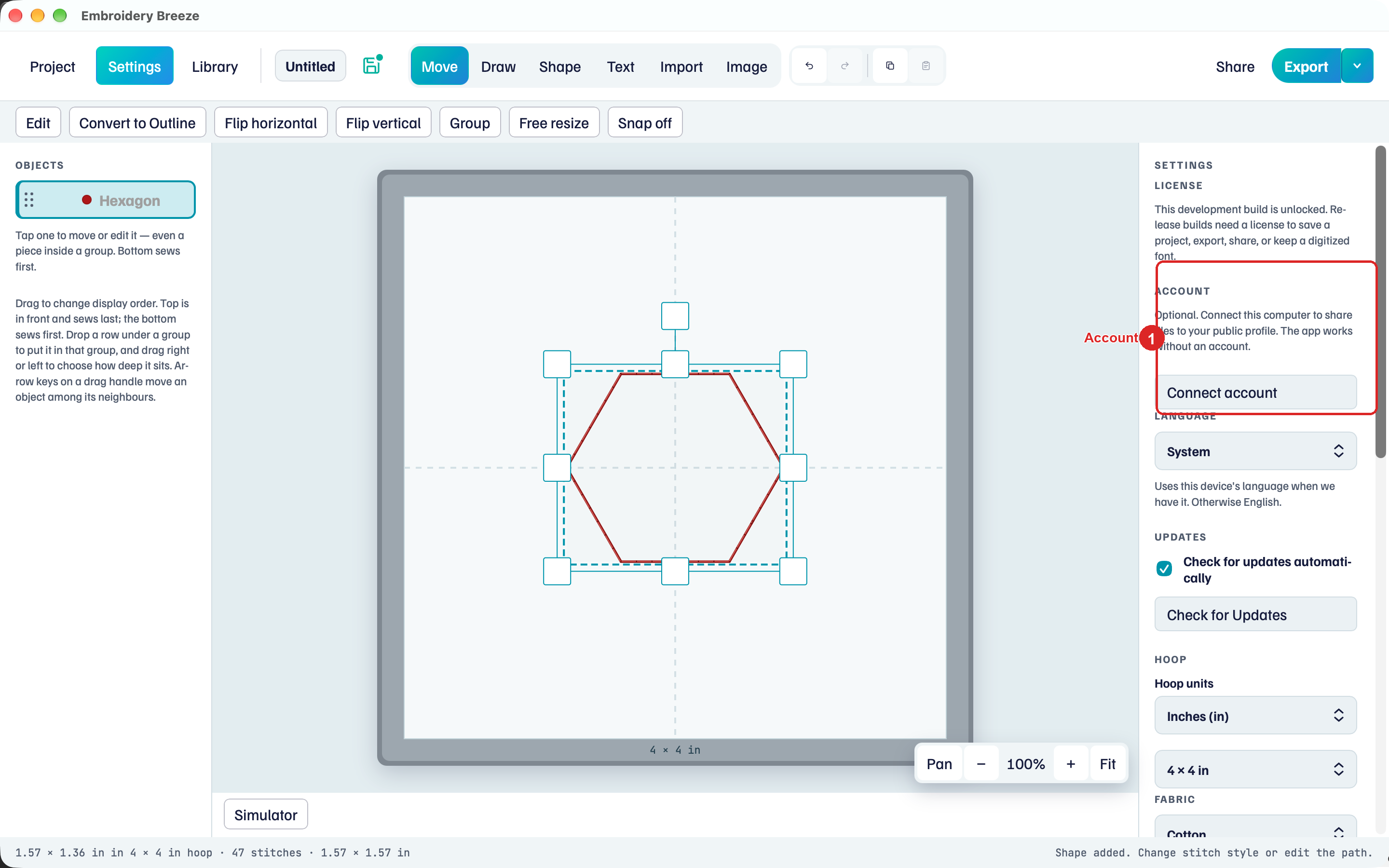This screenshot has height=868, width=1389.
Task: Click the Fit zoom button
Action: (1107, 763)
